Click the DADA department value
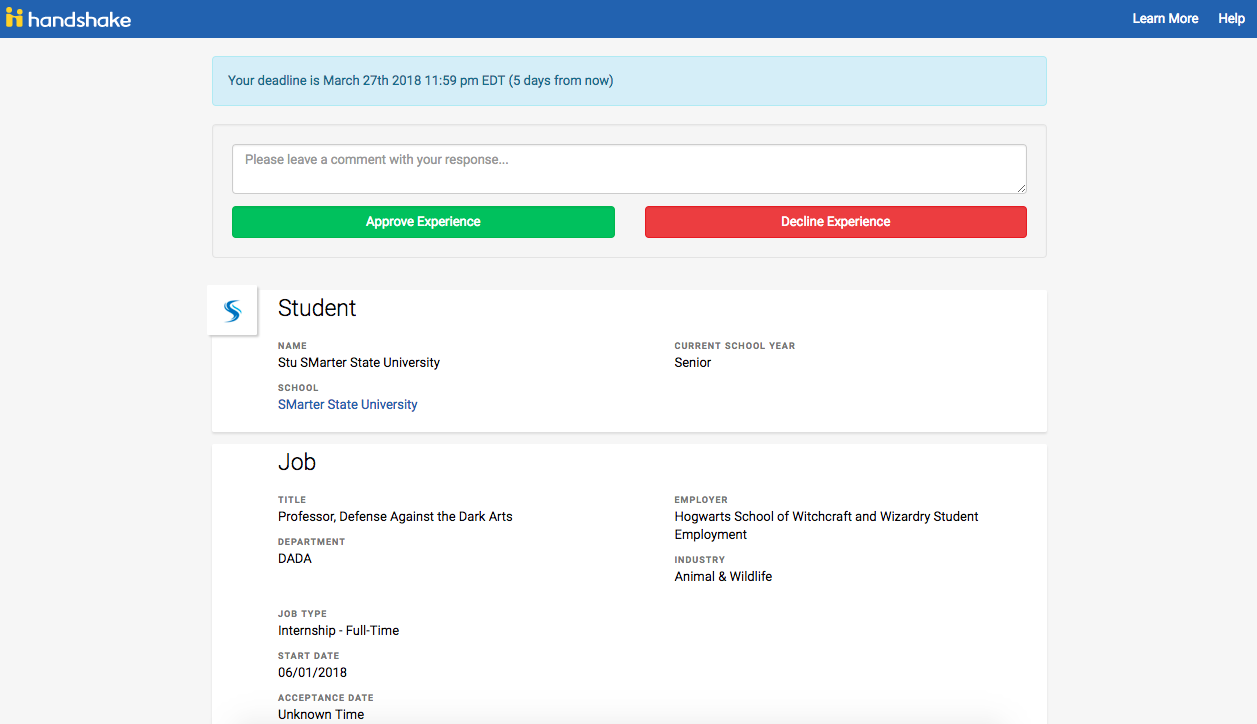 tap(295, 559)
